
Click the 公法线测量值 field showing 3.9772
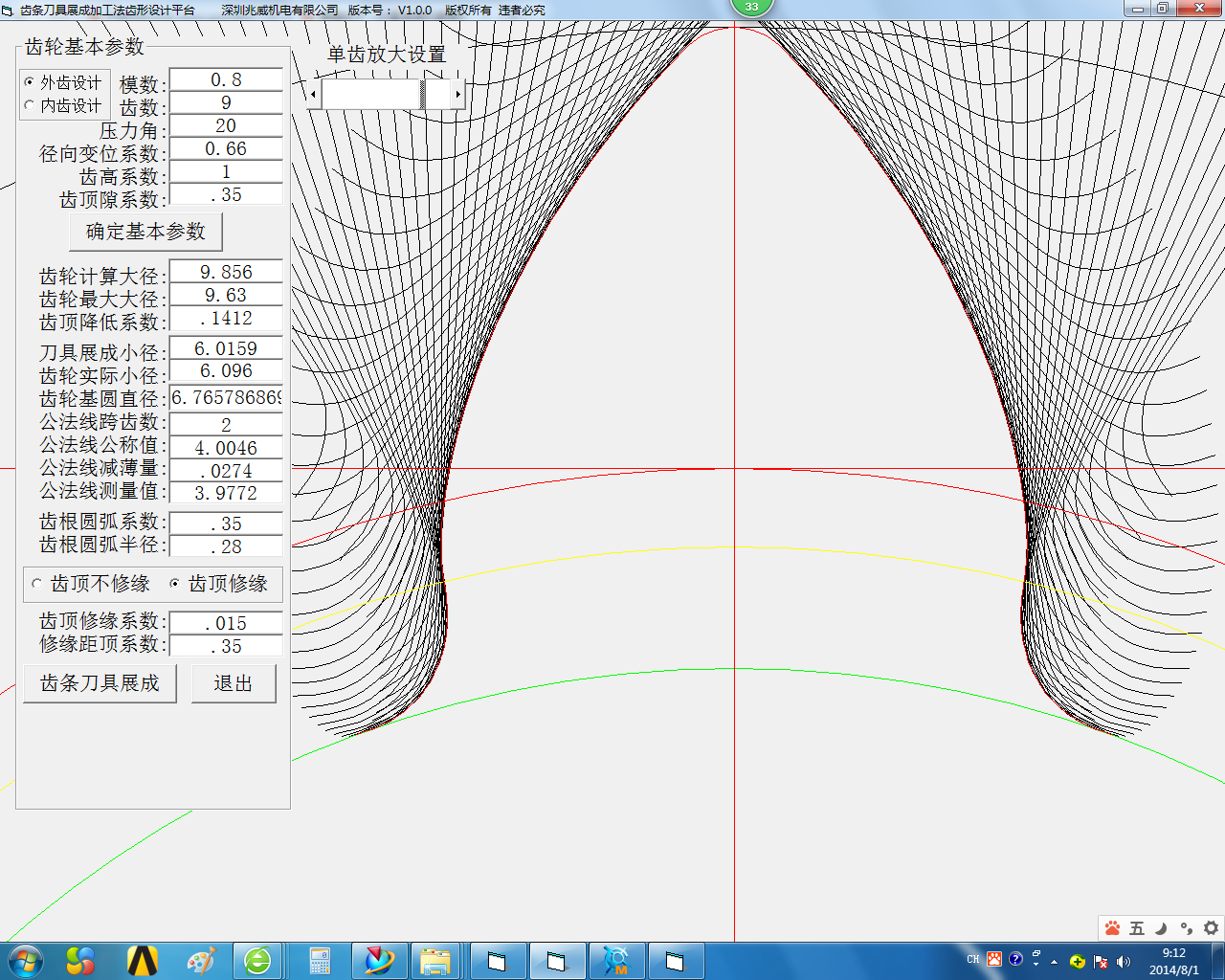click(226, 493)
